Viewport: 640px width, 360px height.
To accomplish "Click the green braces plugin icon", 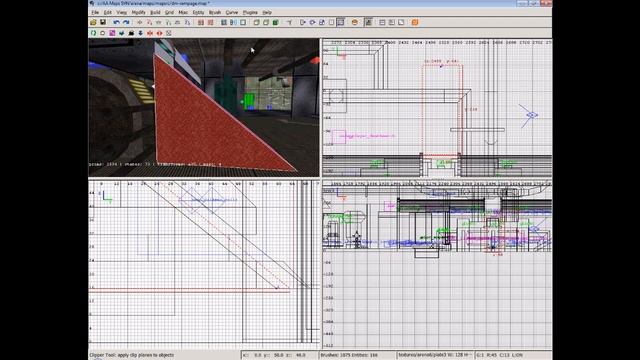I will click(93, 33).
